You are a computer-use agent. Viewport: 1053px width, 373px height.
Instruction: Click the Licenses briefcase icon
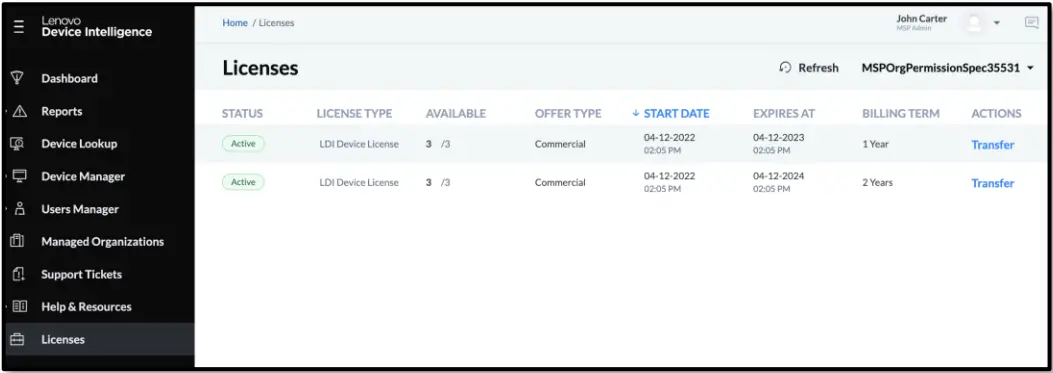tap(18, 339)
